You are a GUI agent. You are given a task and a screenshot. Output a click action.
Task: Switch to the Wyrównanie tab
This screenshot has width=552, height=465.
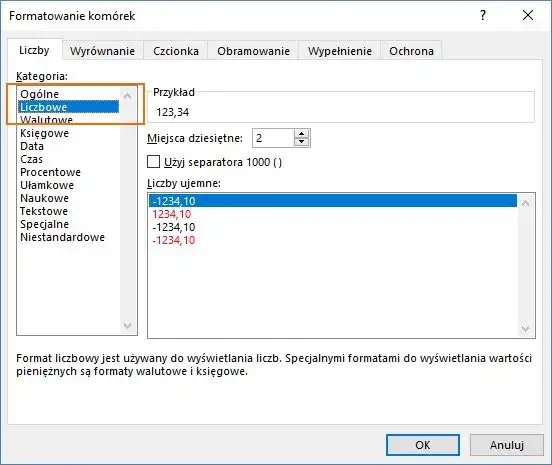(102, 51)
